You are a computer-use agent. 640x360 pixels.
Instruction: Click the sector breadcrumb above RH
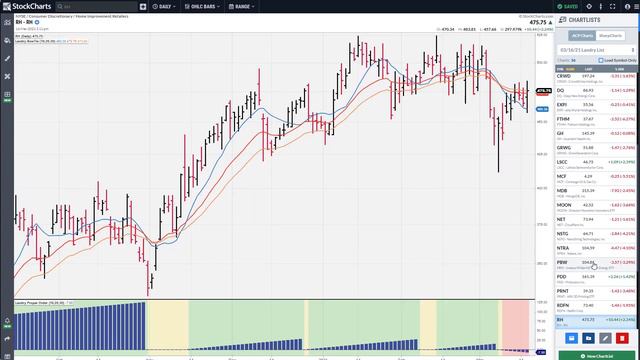pyautogui.click(x=72, y=16)
